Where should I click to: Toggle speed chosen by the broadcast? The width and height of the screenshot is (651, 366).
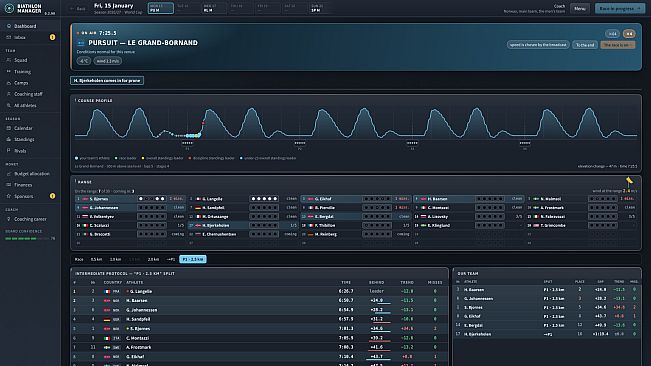click(538, 44)
